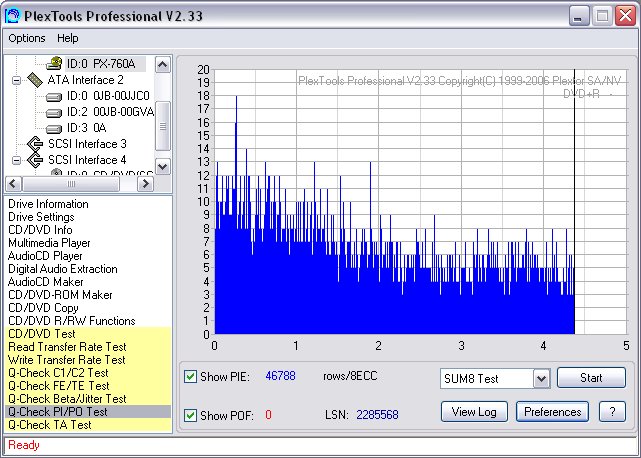Click the POF count value 0

pos(268,415)
